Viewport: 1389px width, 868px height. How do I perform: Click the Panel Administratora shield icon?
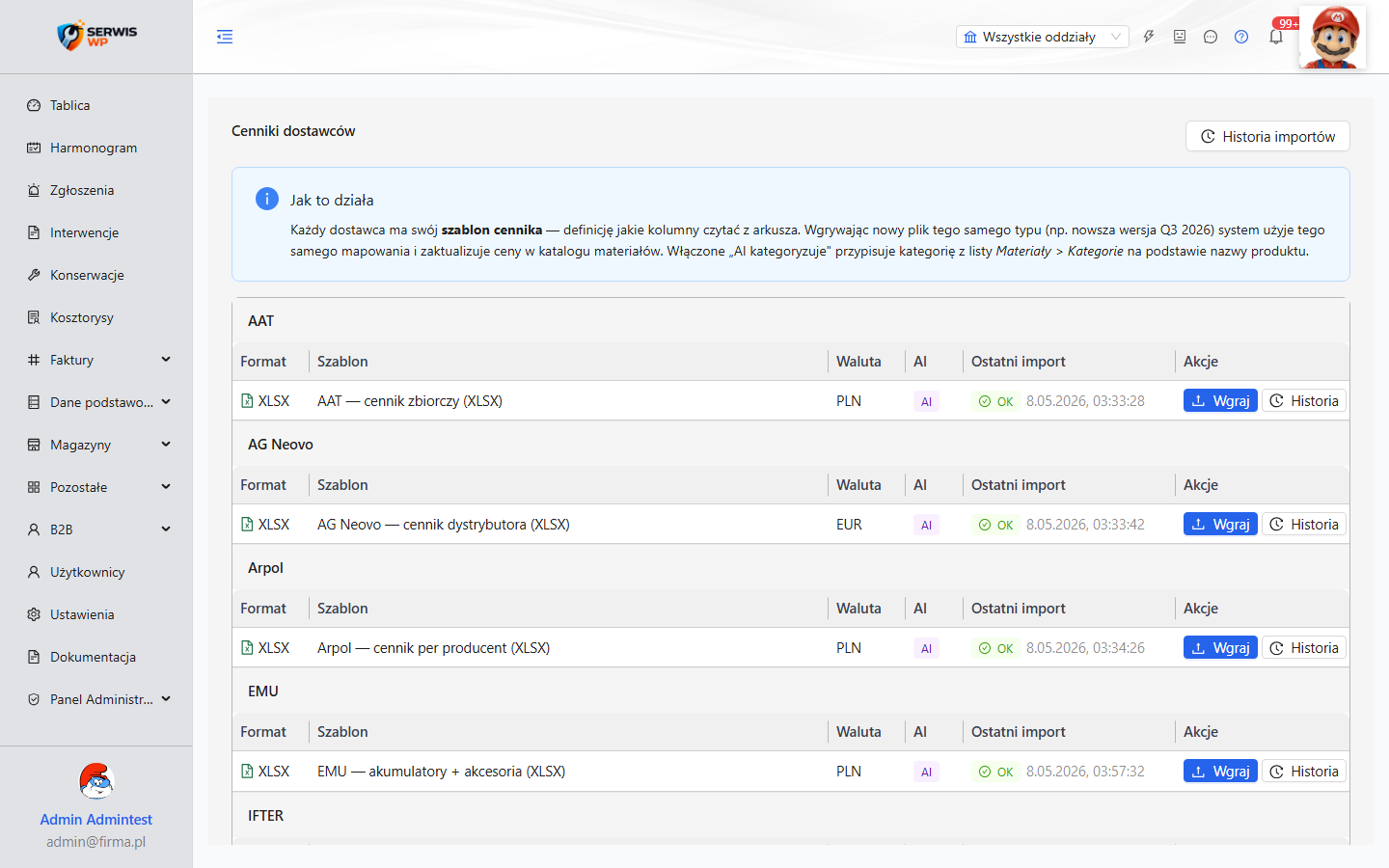34,699
